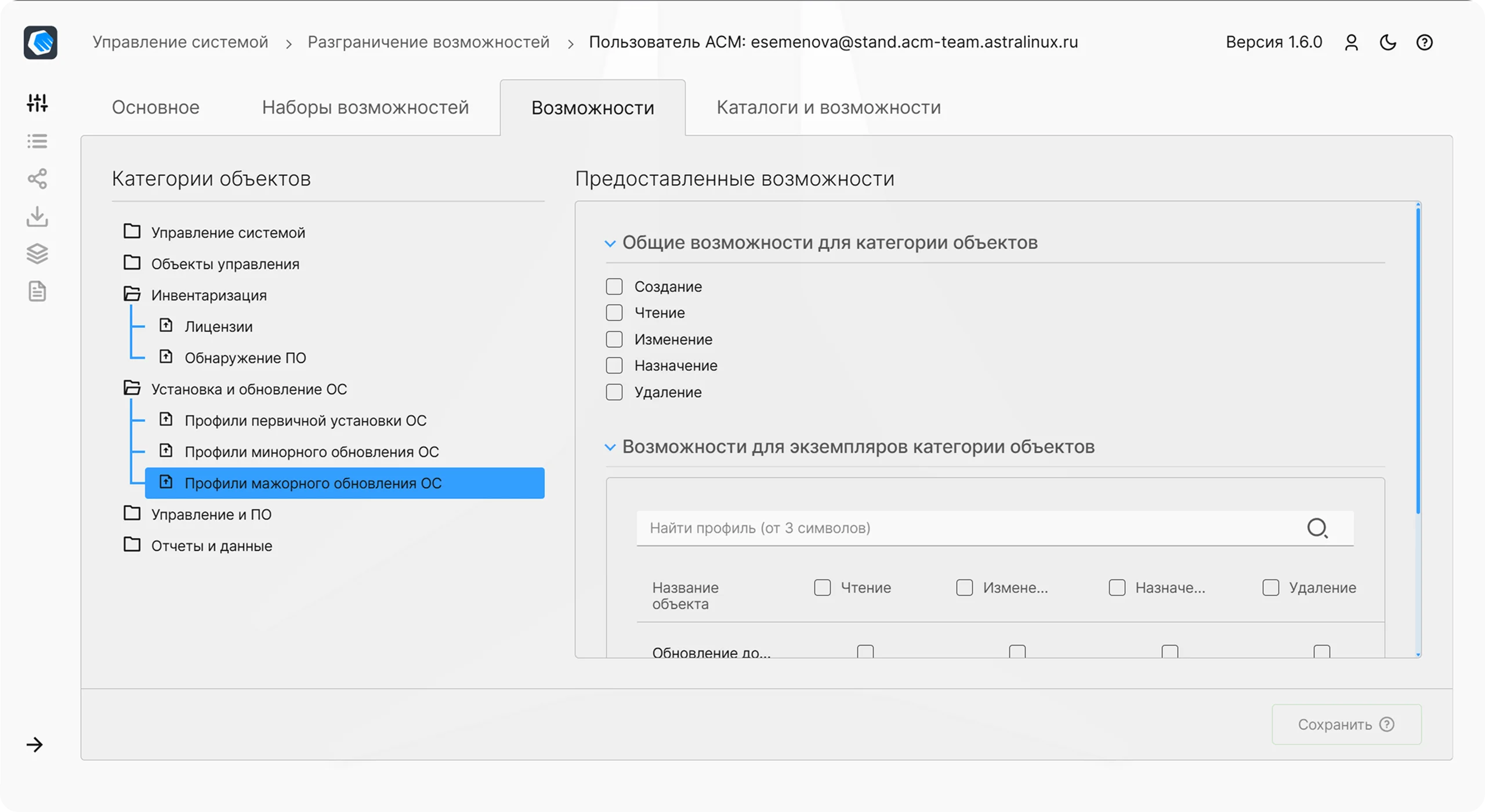Open the share nodes icon in sidebar

click(x=37, y=179)
